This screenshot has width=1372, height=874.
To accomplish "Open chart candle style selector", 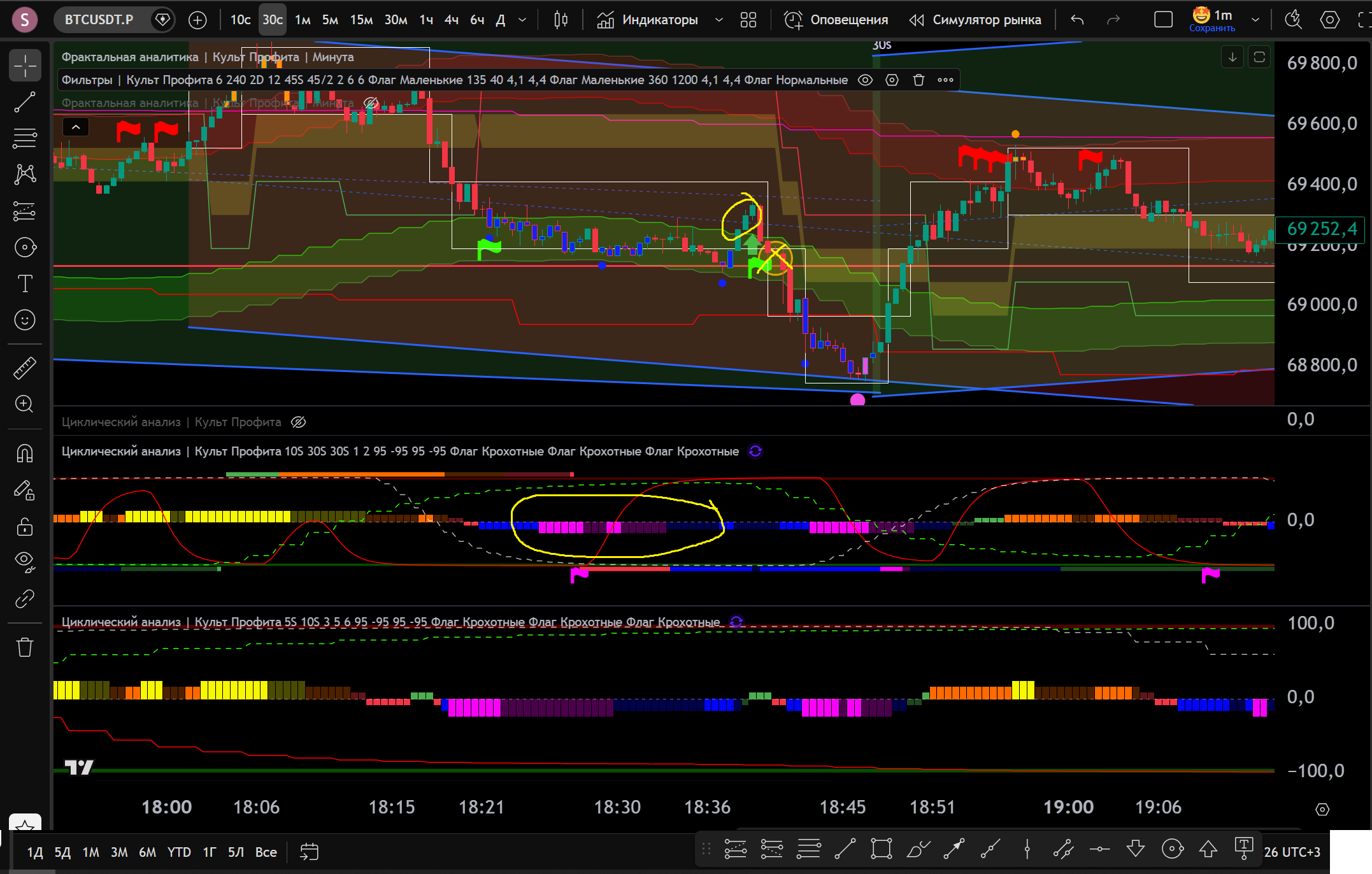I will [561, 20].
